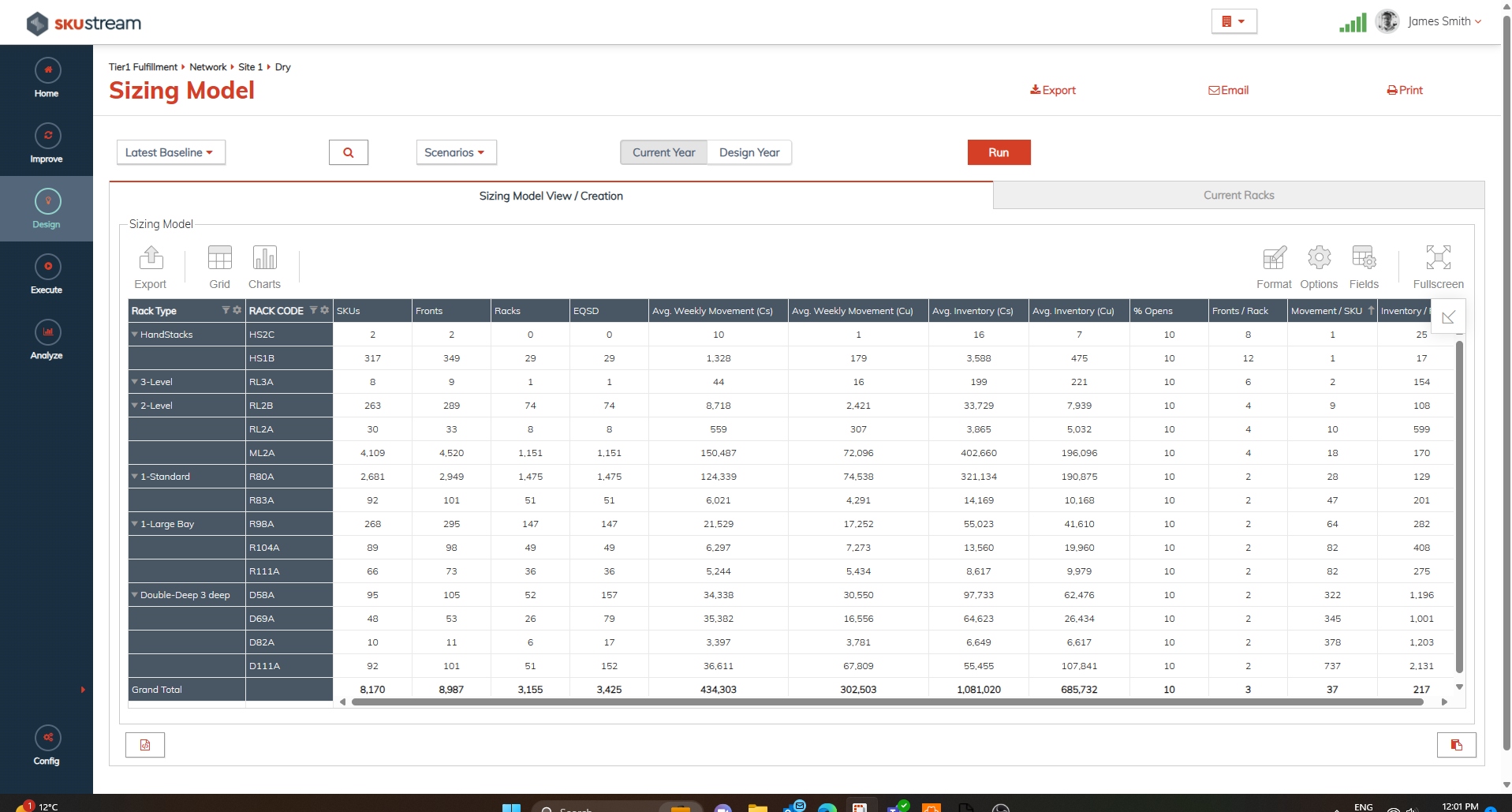
Task: Click the grid horizontal scrollbar
Action: (x=887, y=702)
